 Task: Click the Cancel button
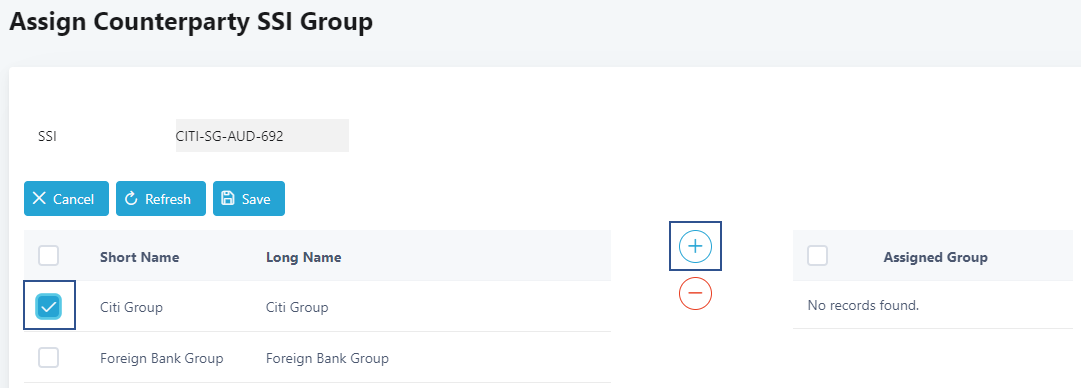click(66, 198)
